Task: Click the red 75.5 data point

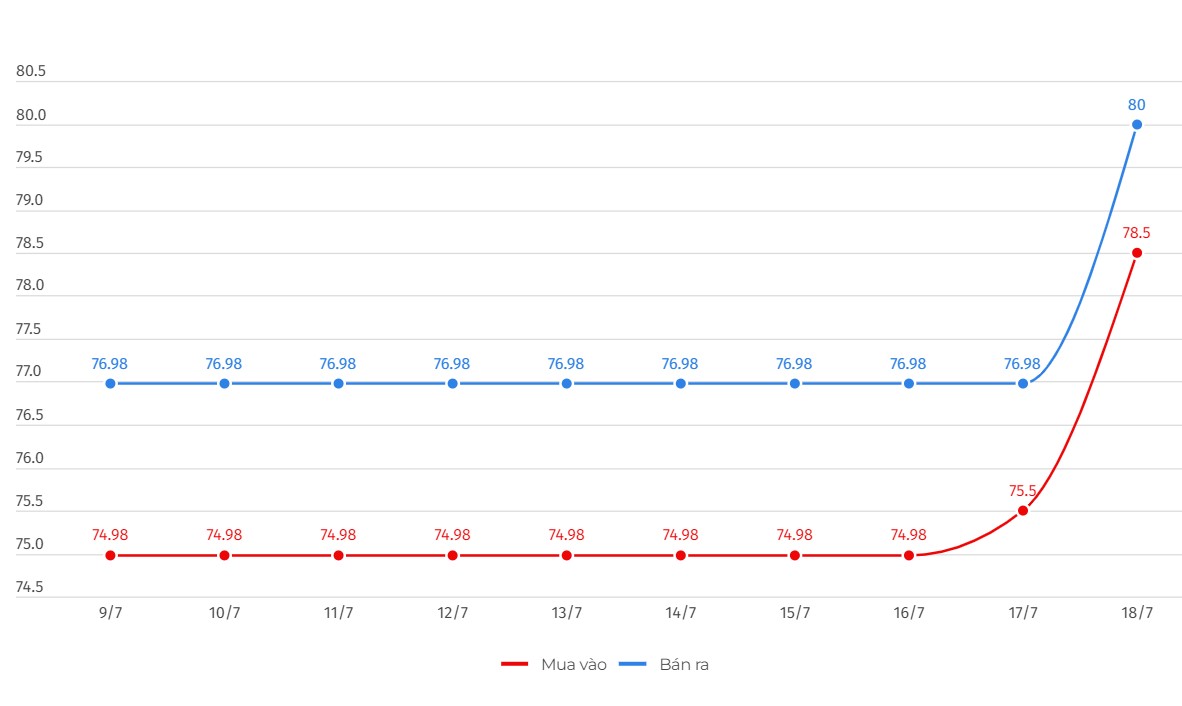Action: click(x=1023, y=511)
